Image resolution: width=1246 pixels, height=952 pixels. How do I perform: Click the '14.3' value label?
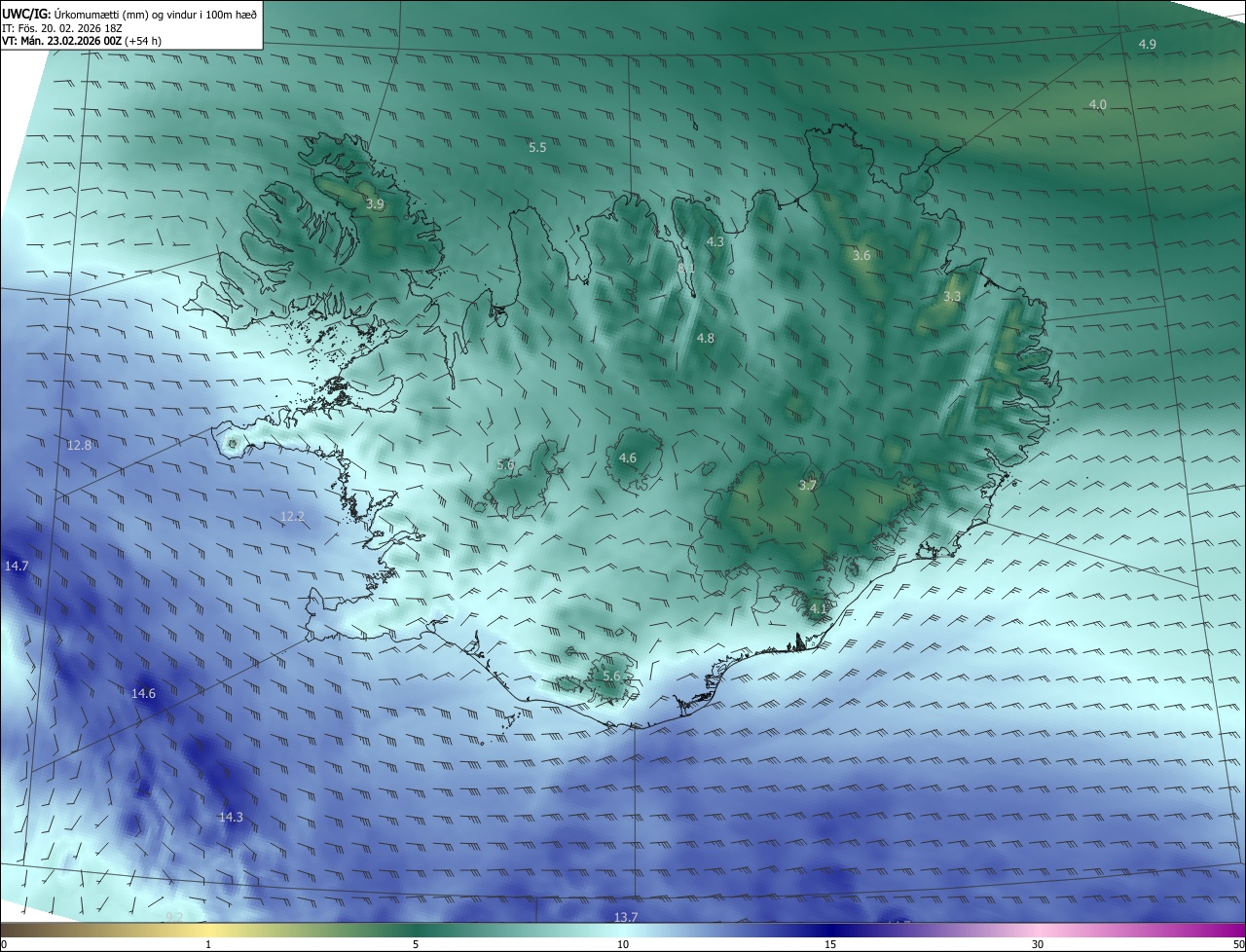click(231, 818)
